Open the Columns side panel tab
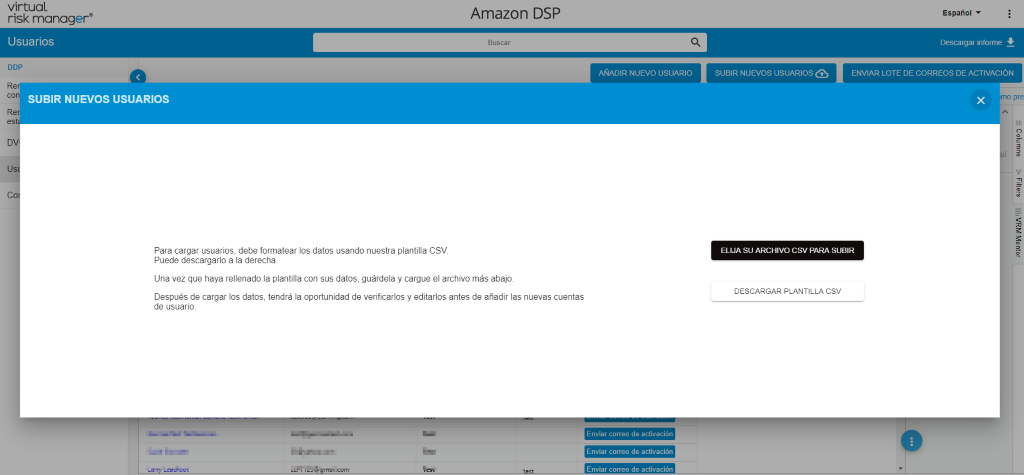1024x475 pixels. [x=1018, y=138]
